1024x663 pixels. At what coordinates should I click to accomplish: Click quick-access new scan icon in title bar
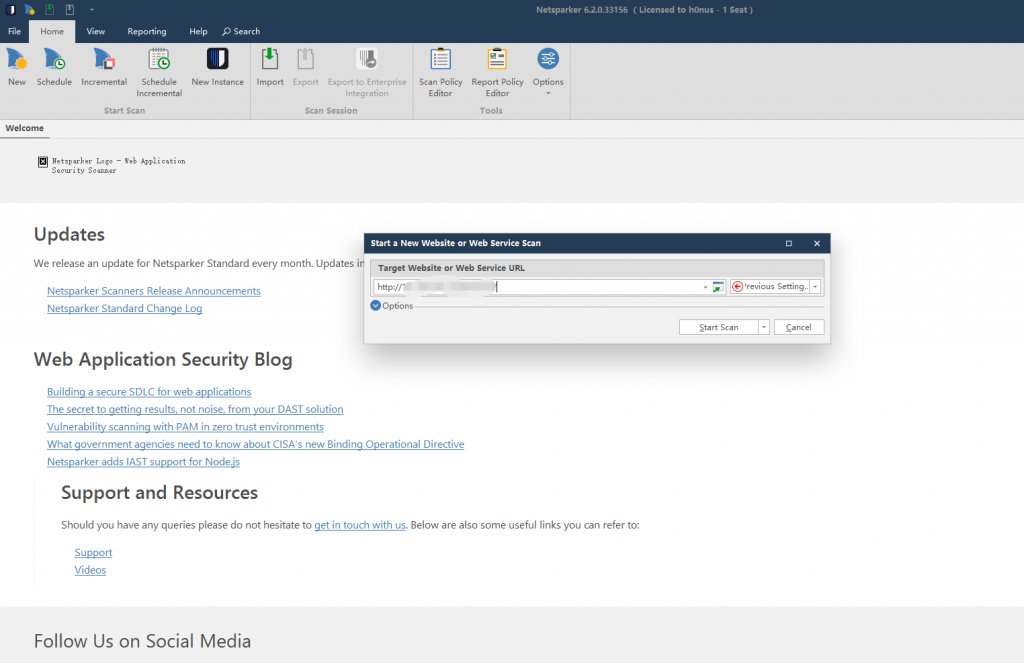pos(29,10)
